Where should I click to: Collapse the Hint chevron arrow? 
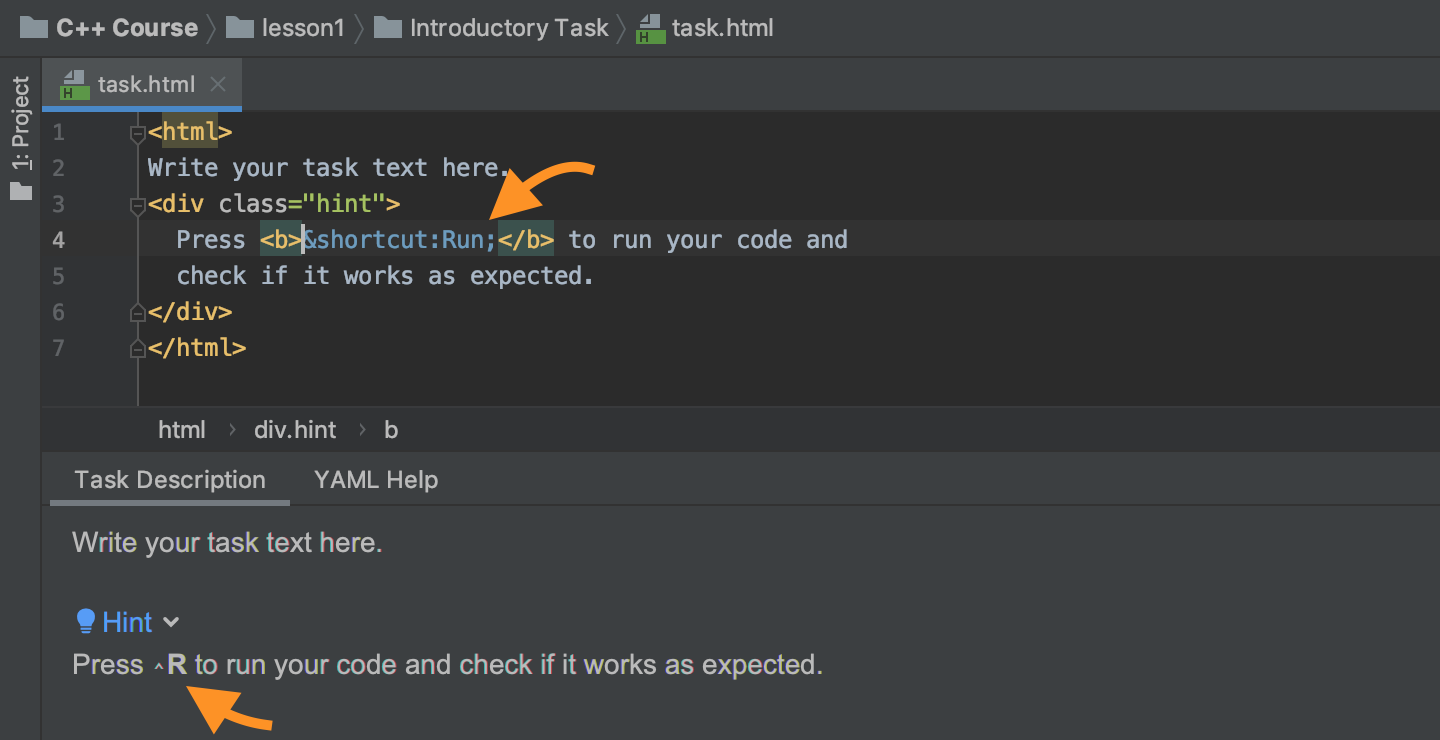[171, 623]
